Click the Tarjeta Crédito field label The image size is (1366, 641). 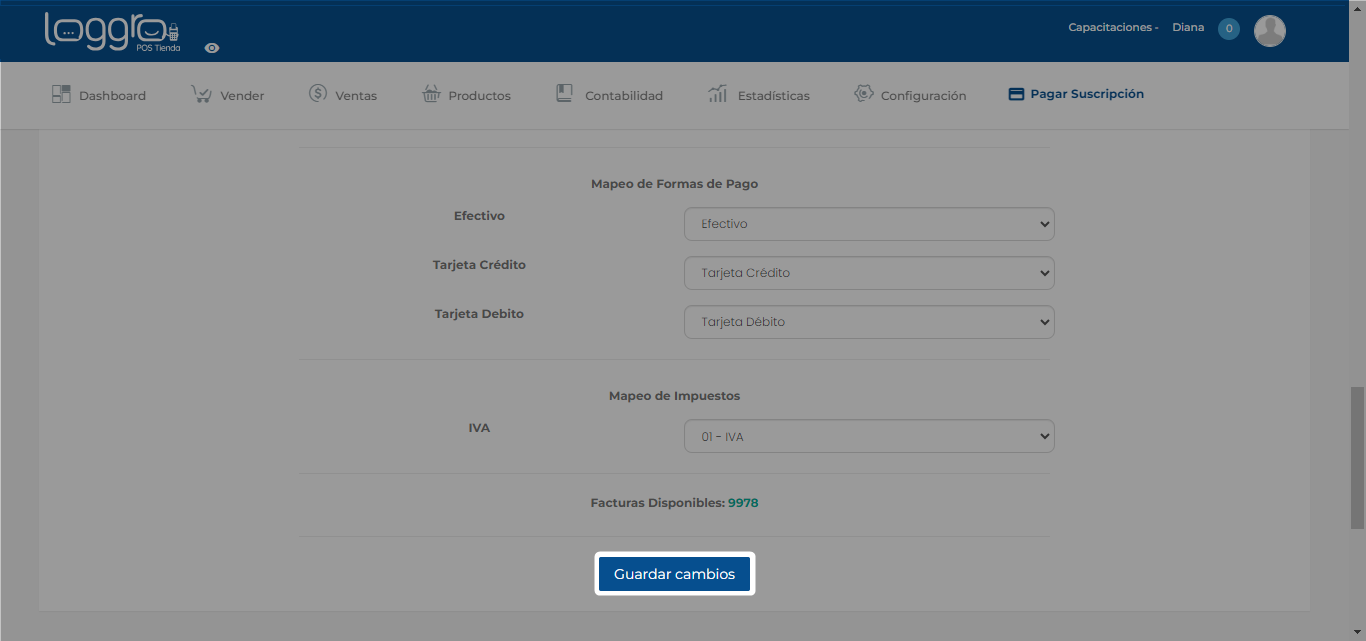click(x=479, y=265)
